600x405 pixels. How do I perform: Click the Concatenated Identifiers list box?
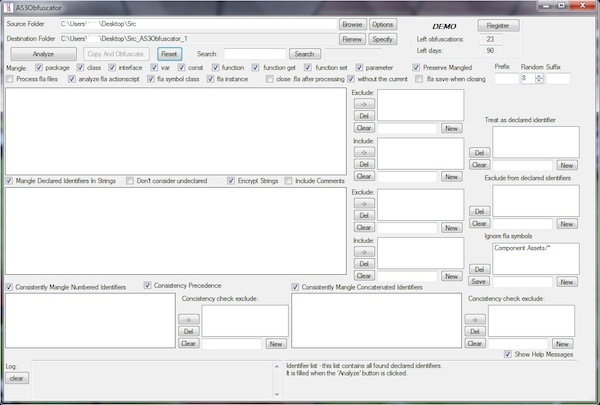coord(377,320)
